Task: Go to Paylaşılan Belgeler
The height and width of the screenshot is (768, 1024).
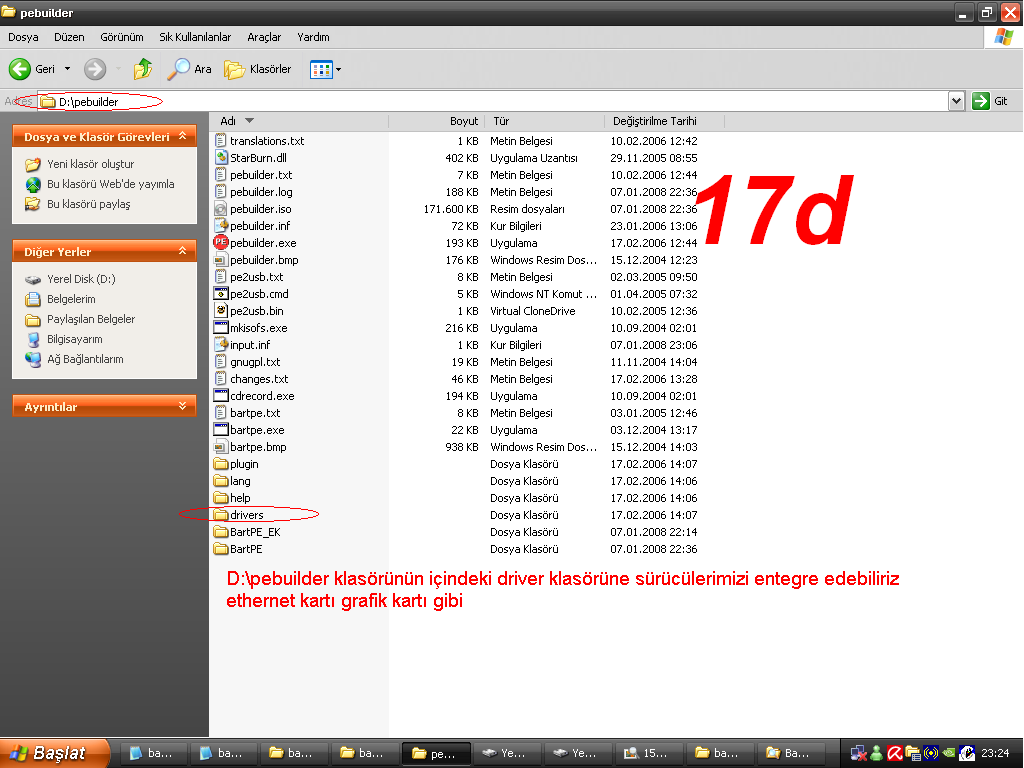Action: 91,319
